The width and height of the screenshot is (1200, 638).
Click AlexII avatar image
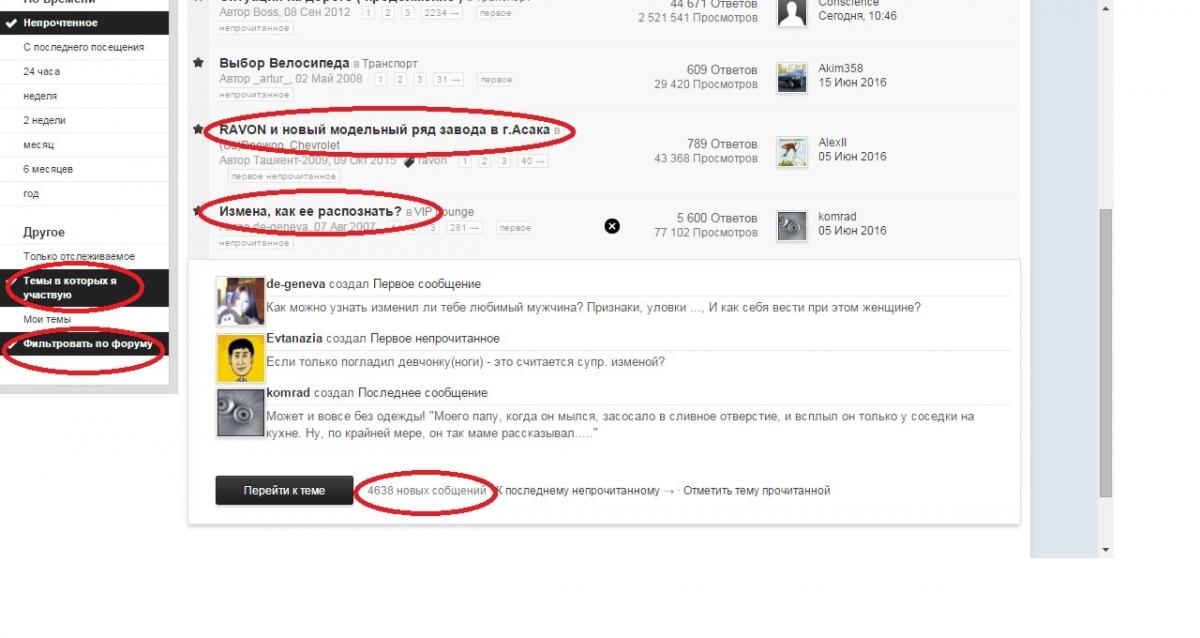click(x=792, y=152)
